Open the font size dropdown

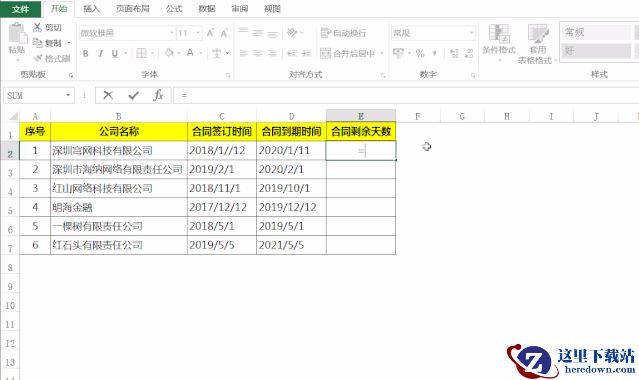point(198,33)
